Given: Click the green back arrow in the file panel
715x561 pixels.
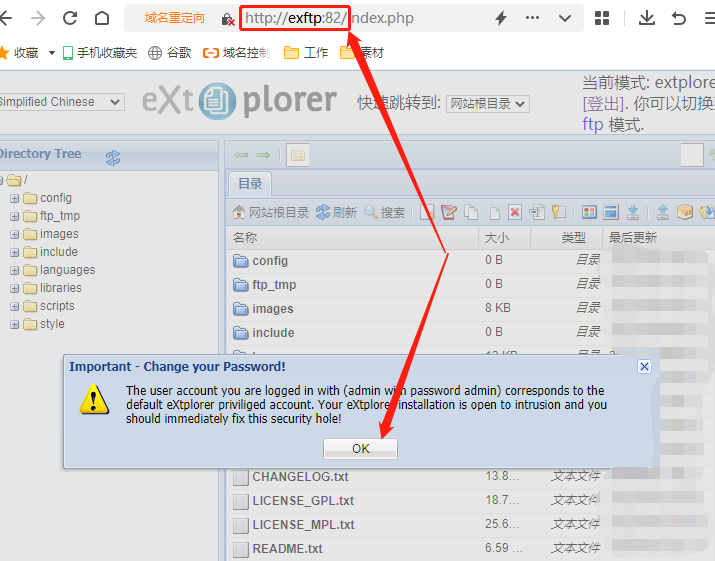Looking at the screenshot, I should (x=241, y=155).
